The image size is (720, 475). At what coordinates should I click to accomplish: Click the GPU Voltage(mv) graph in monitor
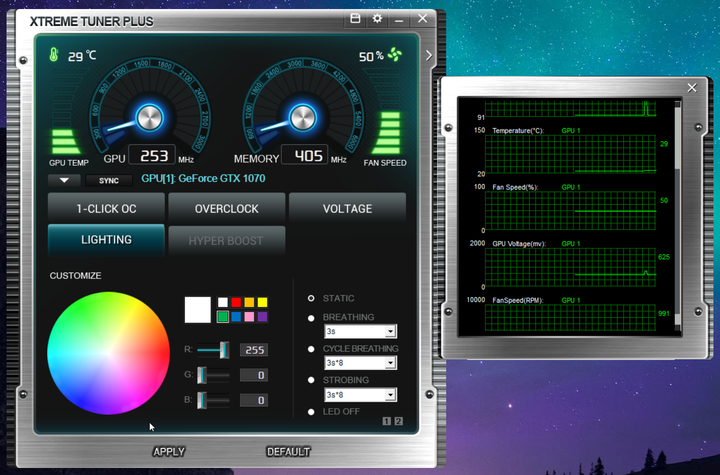pos(570,267)
